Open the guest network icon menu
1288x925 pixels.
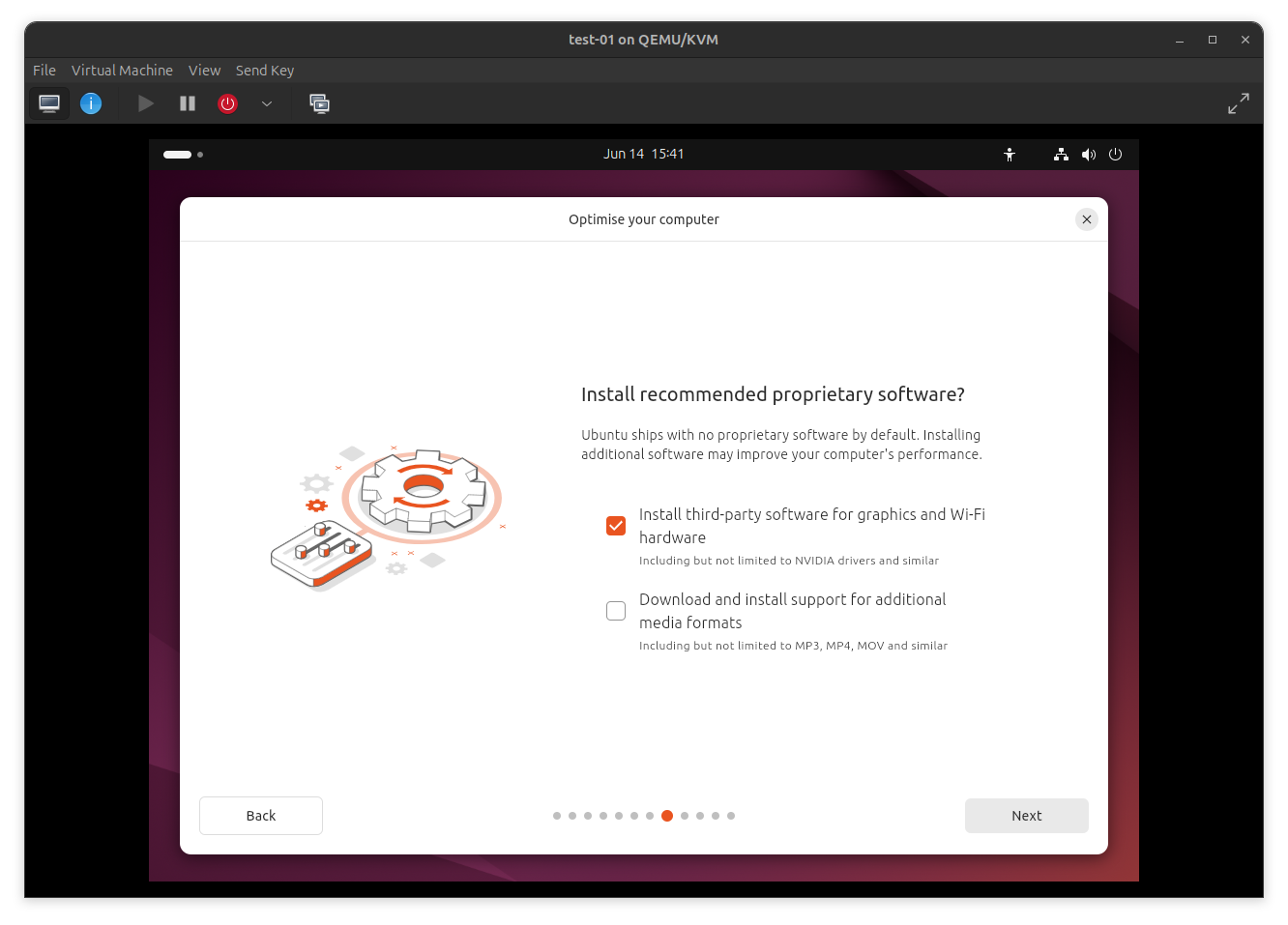[x=1061, y=154]
